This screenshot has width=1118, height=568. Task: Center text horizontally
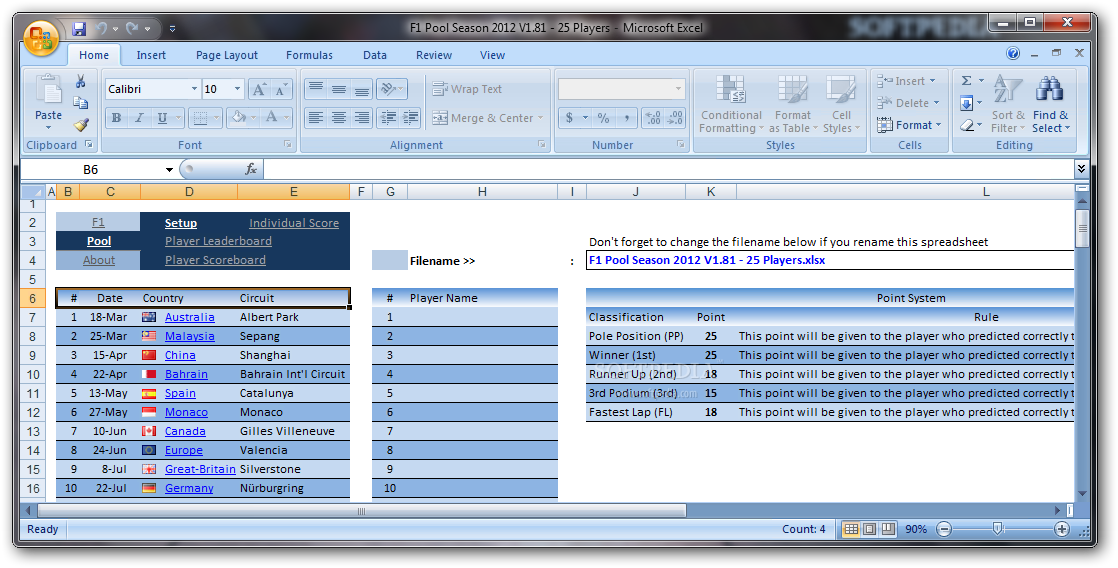[x=339, y=118]
